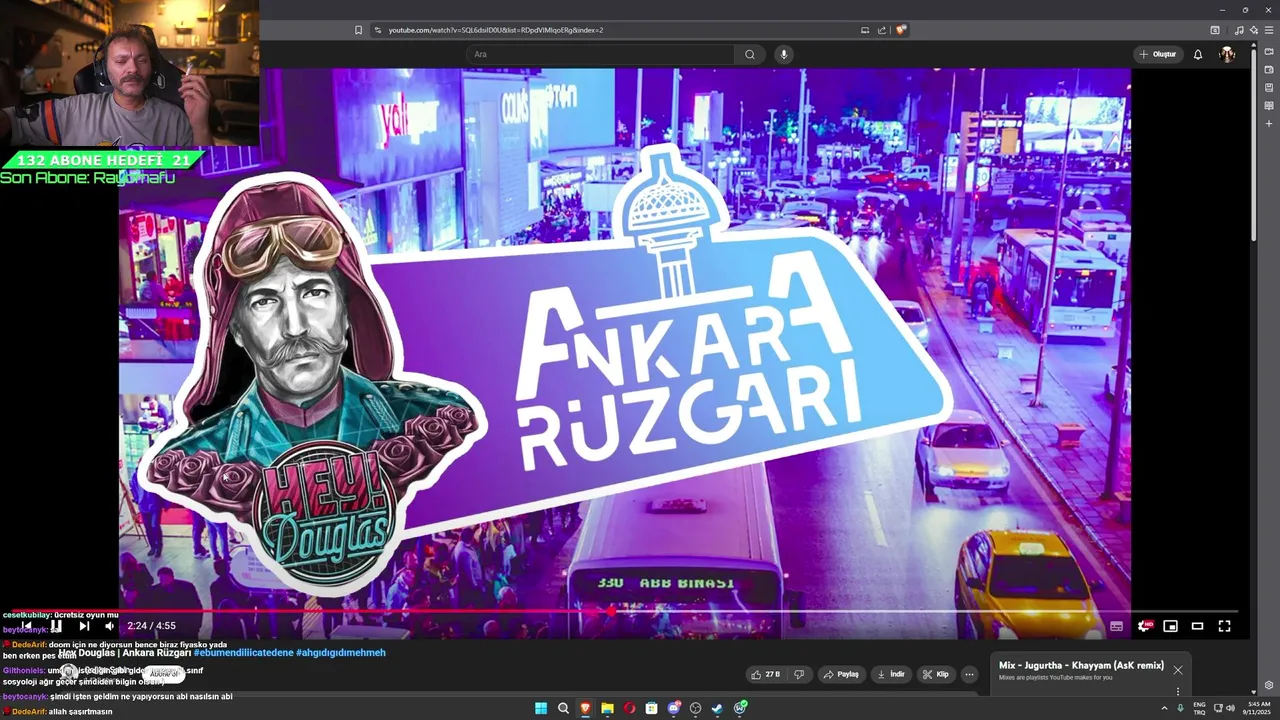Open the browser music note icon
This screenshot has height=720, width=1280.
click(1240, 30)
